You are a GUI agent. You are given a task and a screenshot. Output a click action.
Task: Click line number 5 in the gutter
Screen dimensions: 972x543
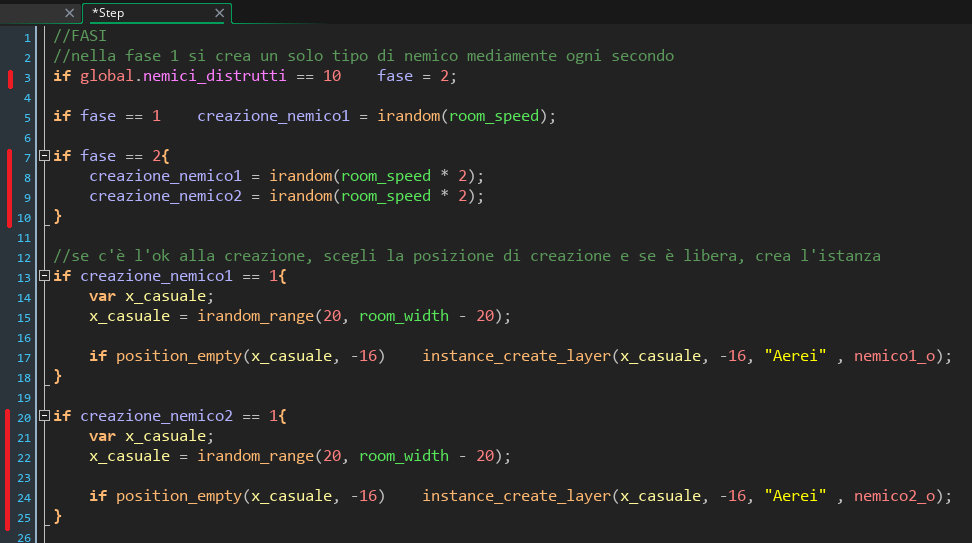(x=27, y=118)
